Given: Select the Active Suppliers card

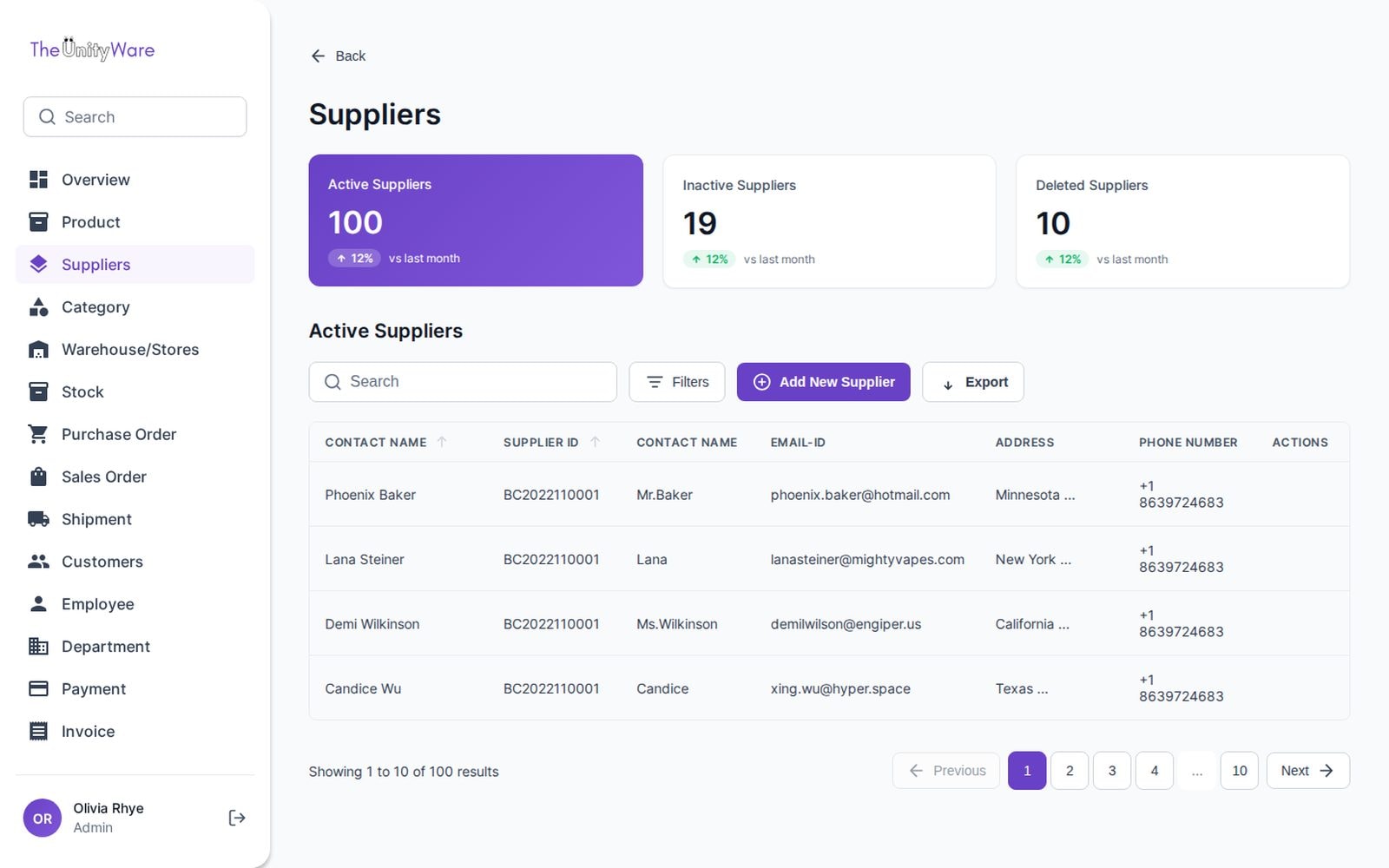Looking at the screenshot, I should click(476, 220).
